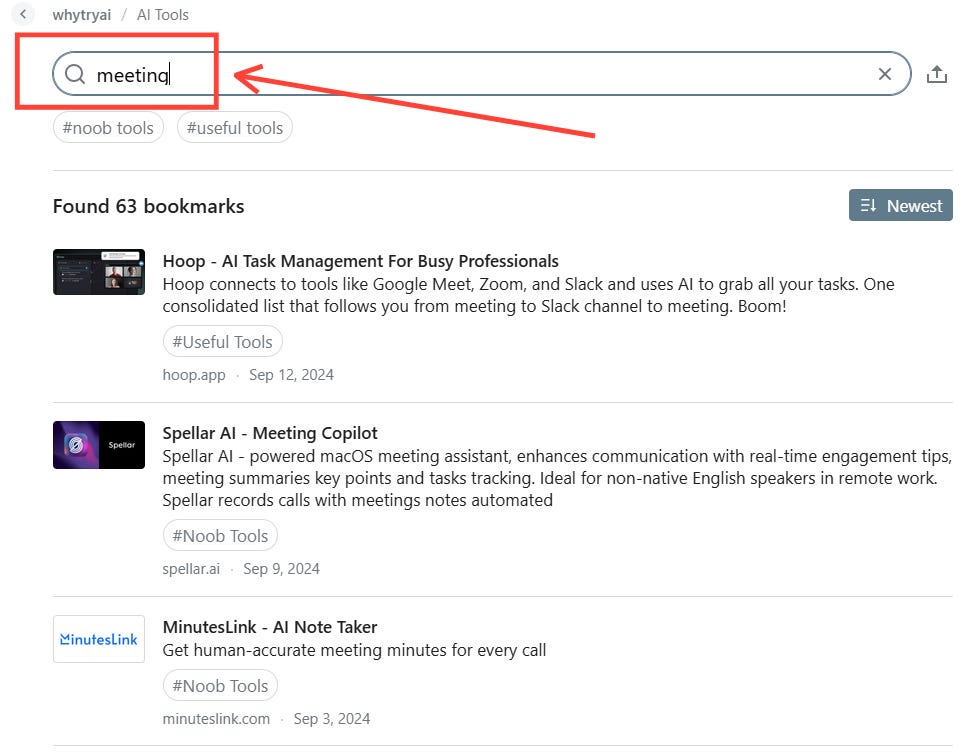The width and height of the screenshot is (973, 756).
Task: Click the Sep 12, 2024 date
Action: click(291, 375)
